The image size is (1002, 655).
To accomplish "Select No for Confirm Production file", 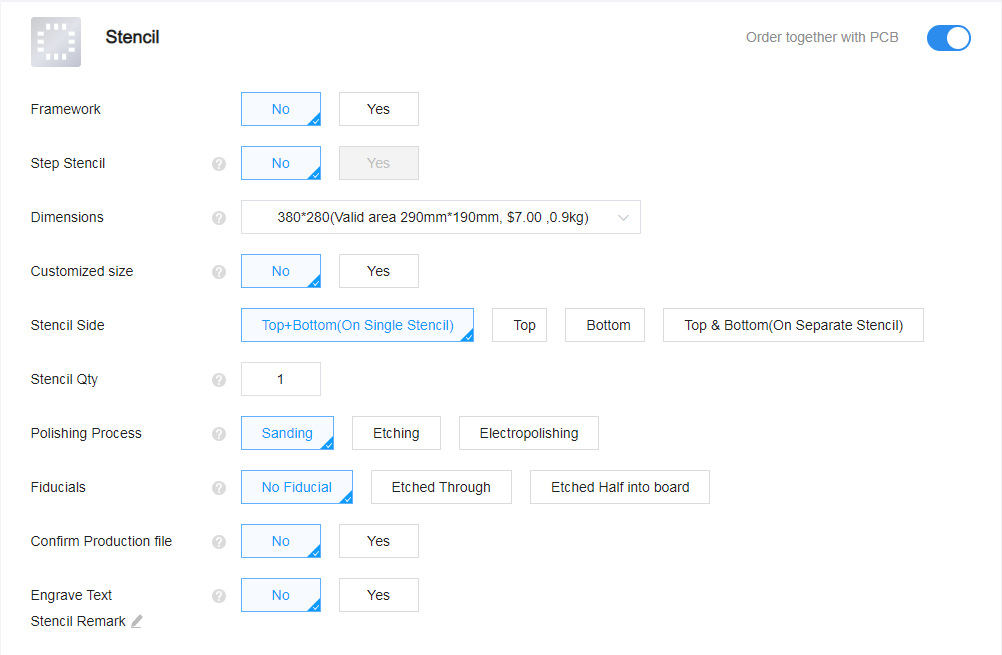I will coord(281,541).
